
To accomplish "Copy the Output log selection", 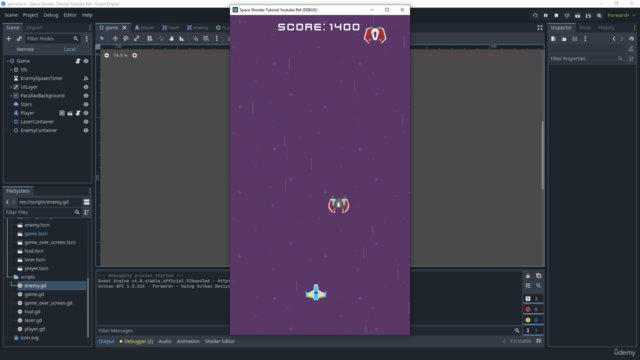I will click(x=538, y=276).
